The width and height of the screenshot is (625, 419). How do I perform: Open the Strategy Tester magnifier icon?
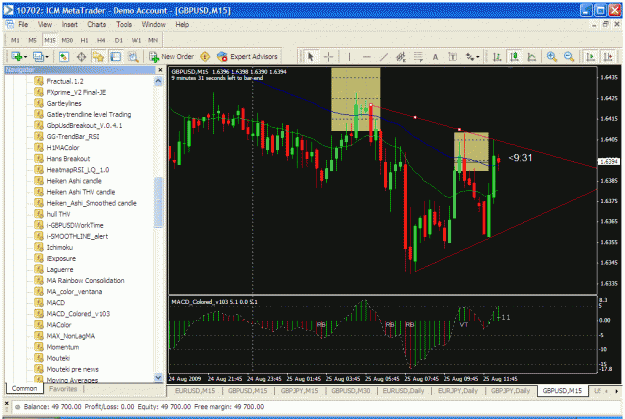pos(133,57)
